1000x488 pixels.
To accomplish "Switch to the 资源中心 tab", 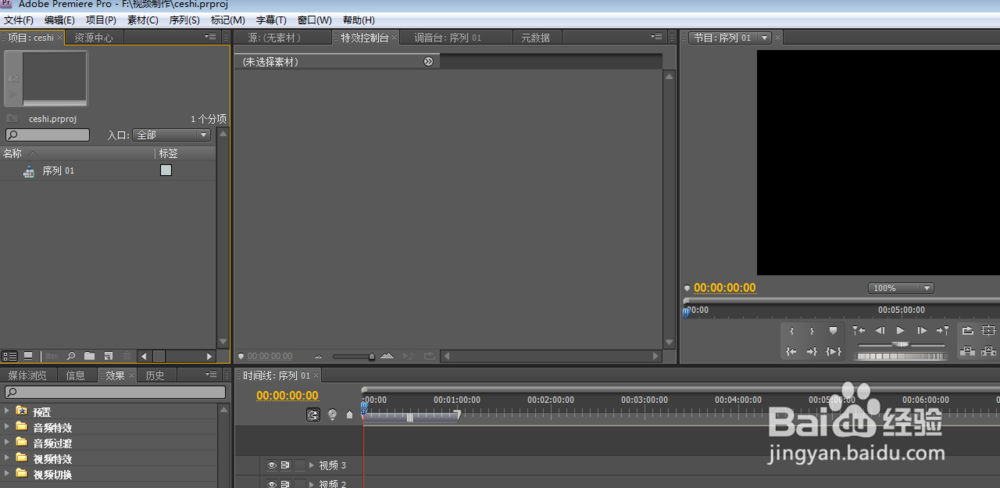I will pos(94,38).
